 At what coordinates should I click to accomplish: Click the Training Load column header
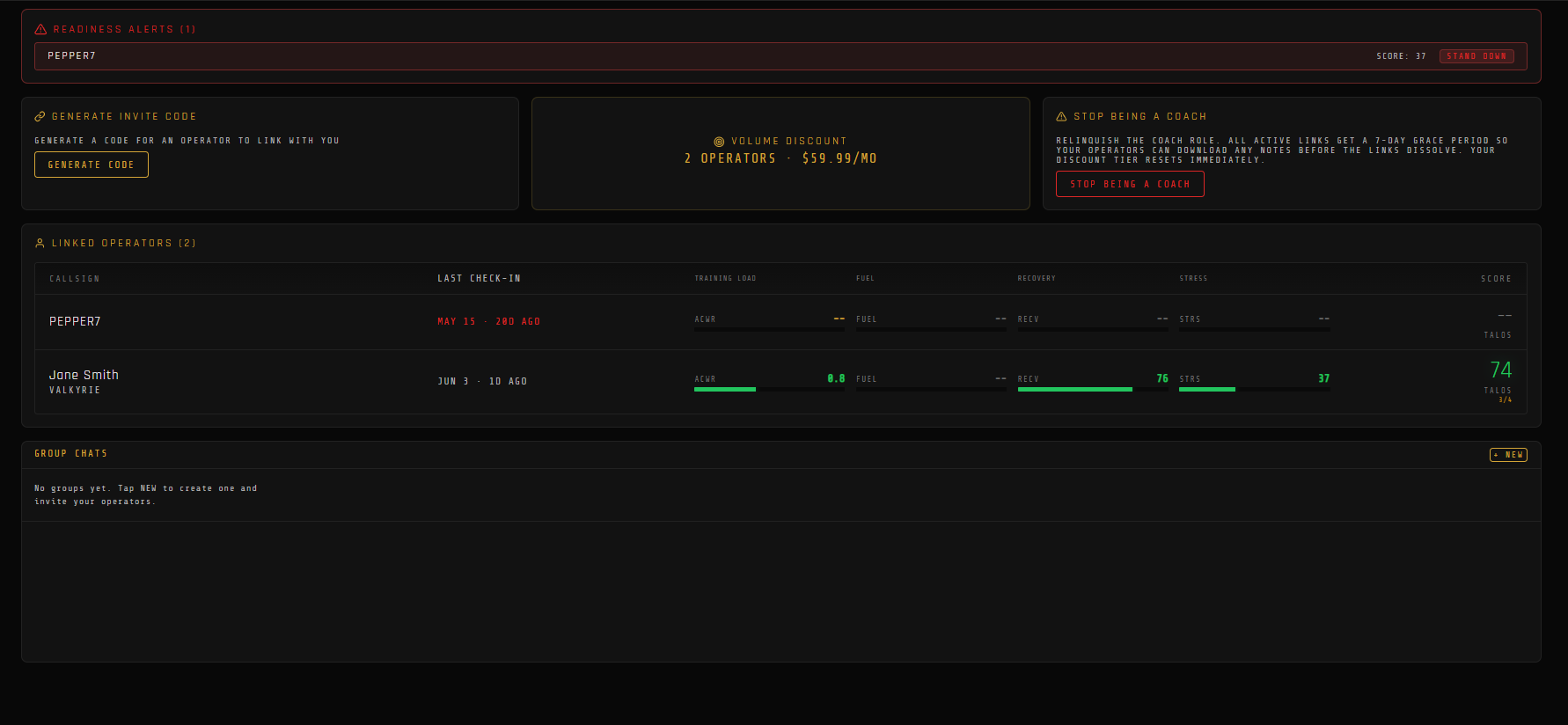pyautogui.click(x=725, y=278)
